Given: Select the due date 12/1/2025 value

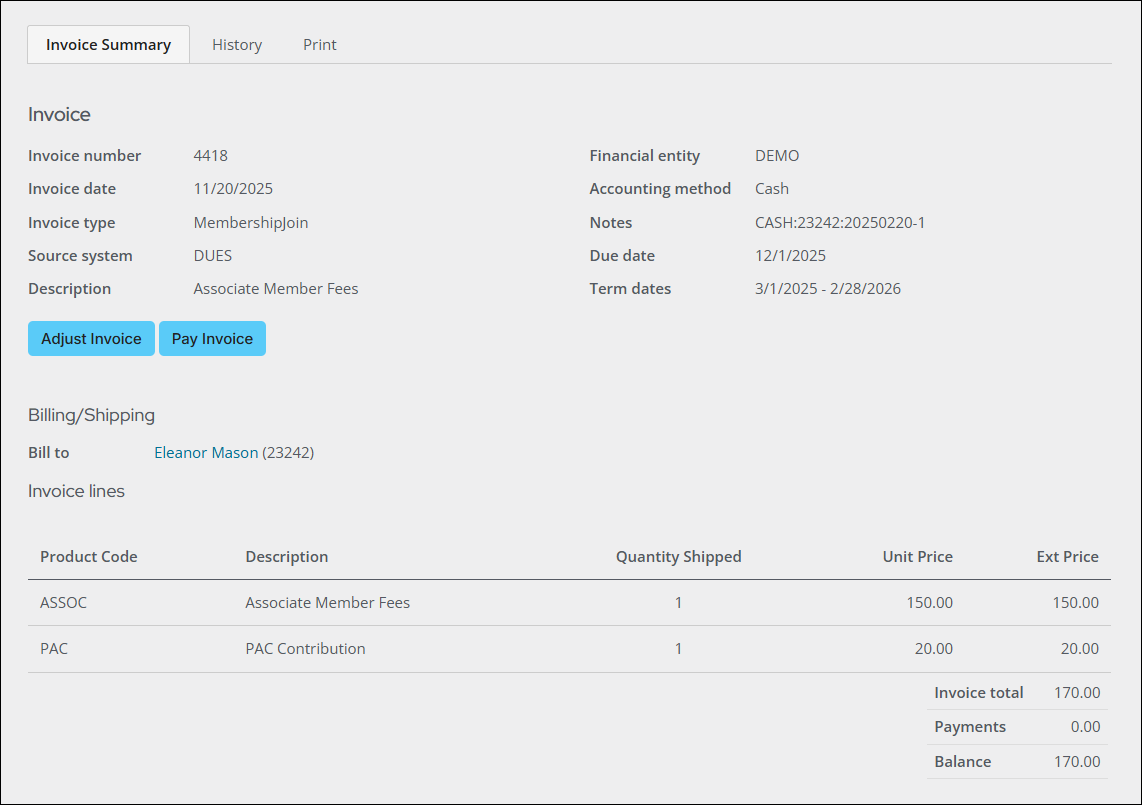Looking at the screenshot, I should tap(790, 255).
